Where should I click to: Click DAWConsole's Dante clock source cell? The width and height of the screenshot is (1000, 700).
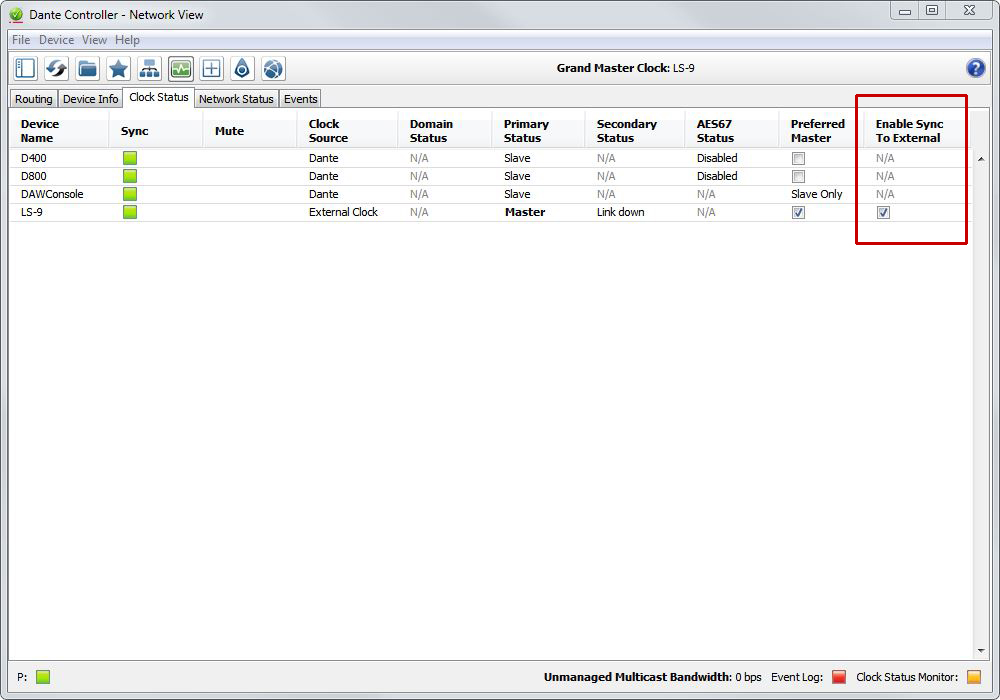[x=324, y=194]
